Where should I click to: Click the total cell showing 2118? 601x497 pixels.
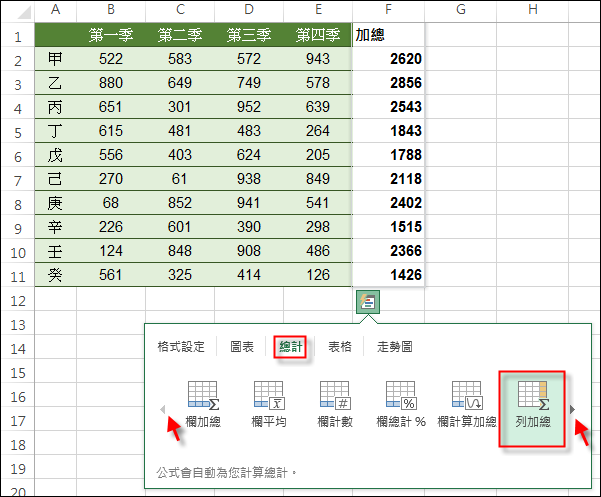388,179
